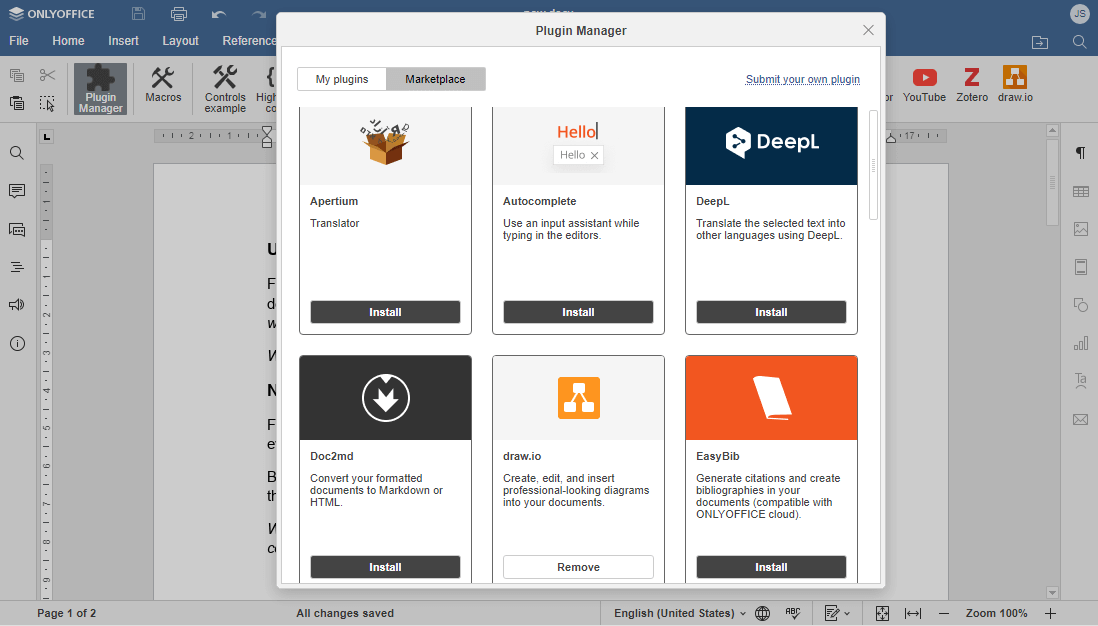Open mail merge settings in the right sidebar

(x=1080, y=419)
